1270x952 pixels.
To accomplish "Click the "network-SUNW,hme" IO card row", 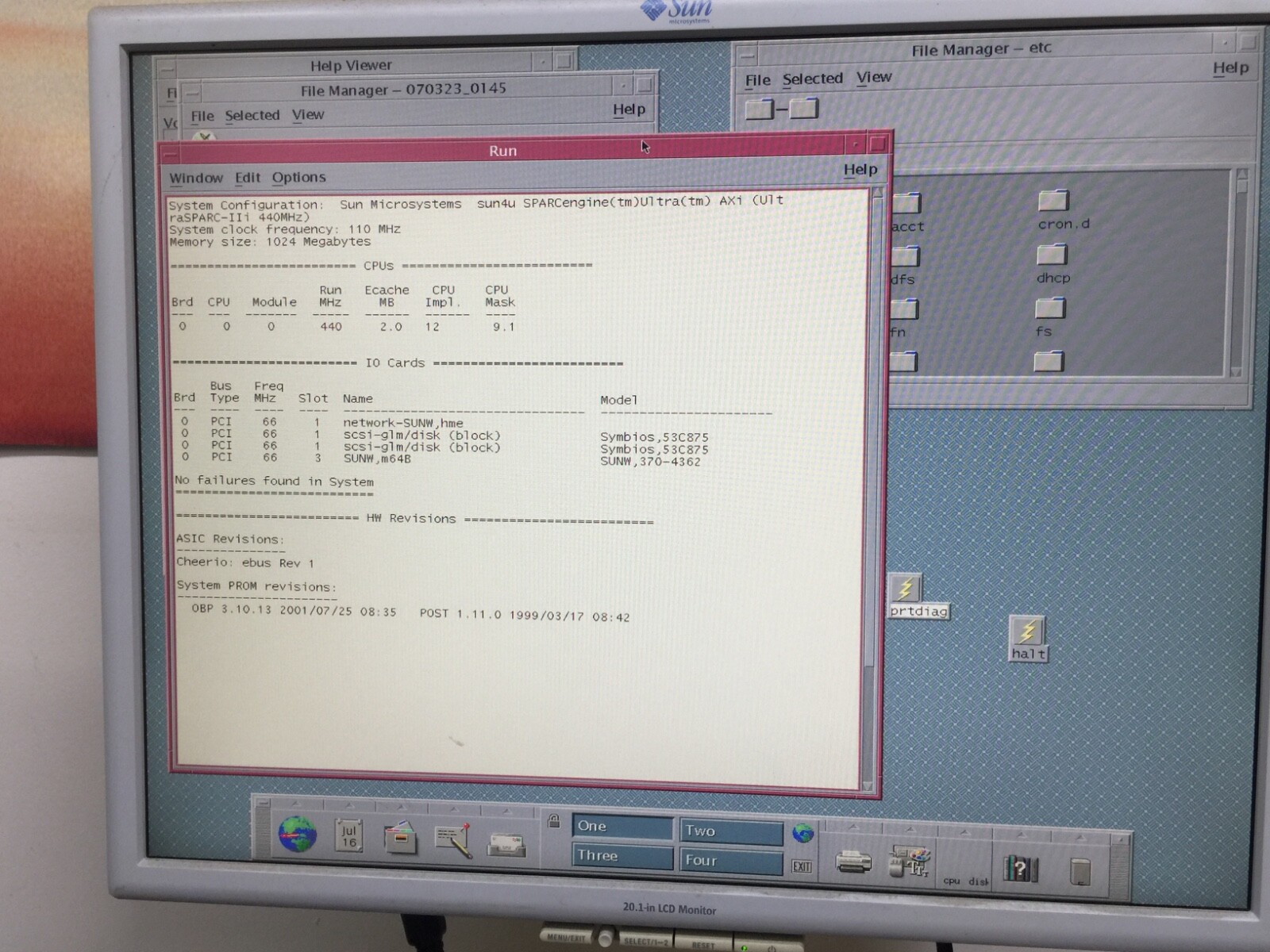I will 402,423.
